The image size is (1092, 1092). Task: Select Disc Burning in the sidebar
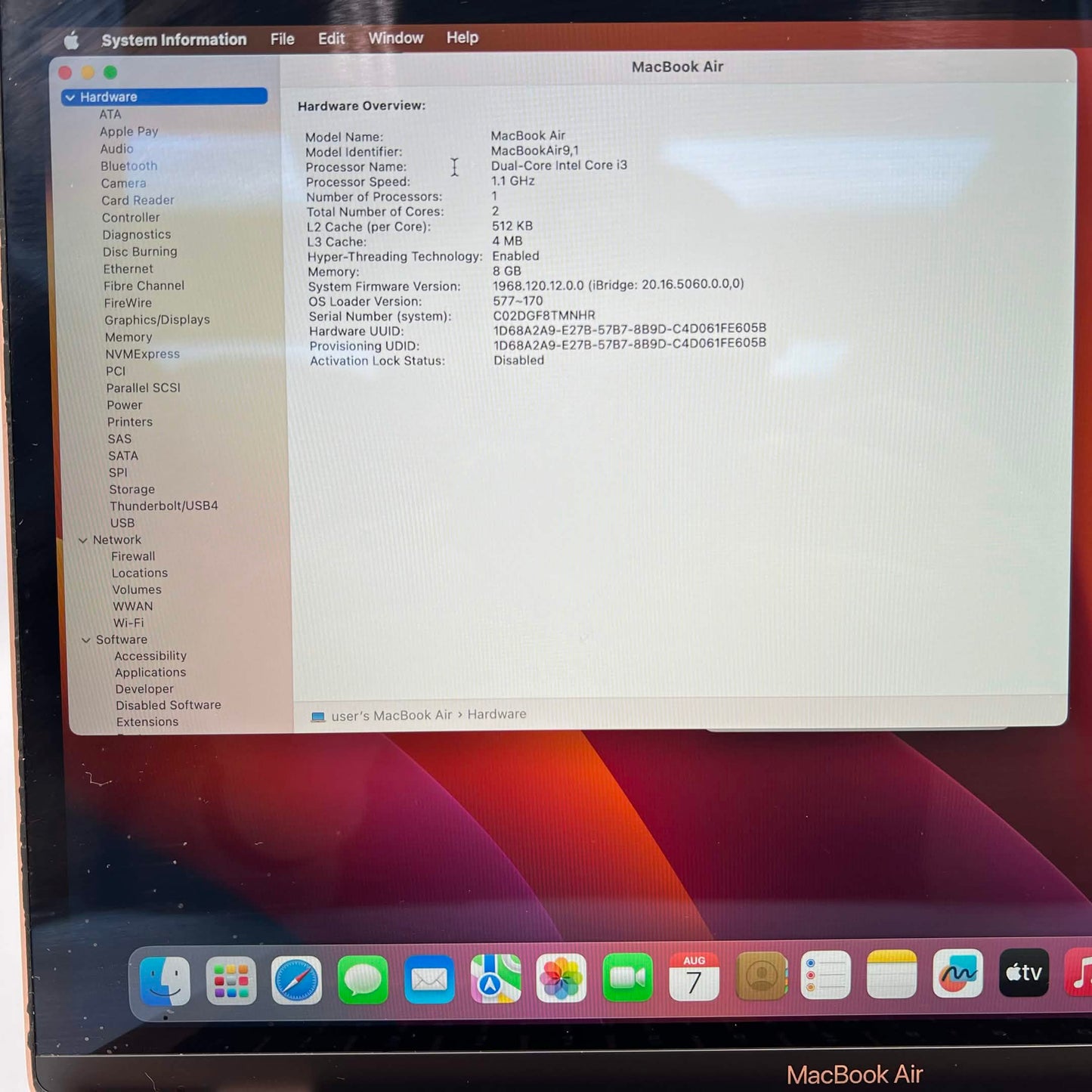(140, 252)
